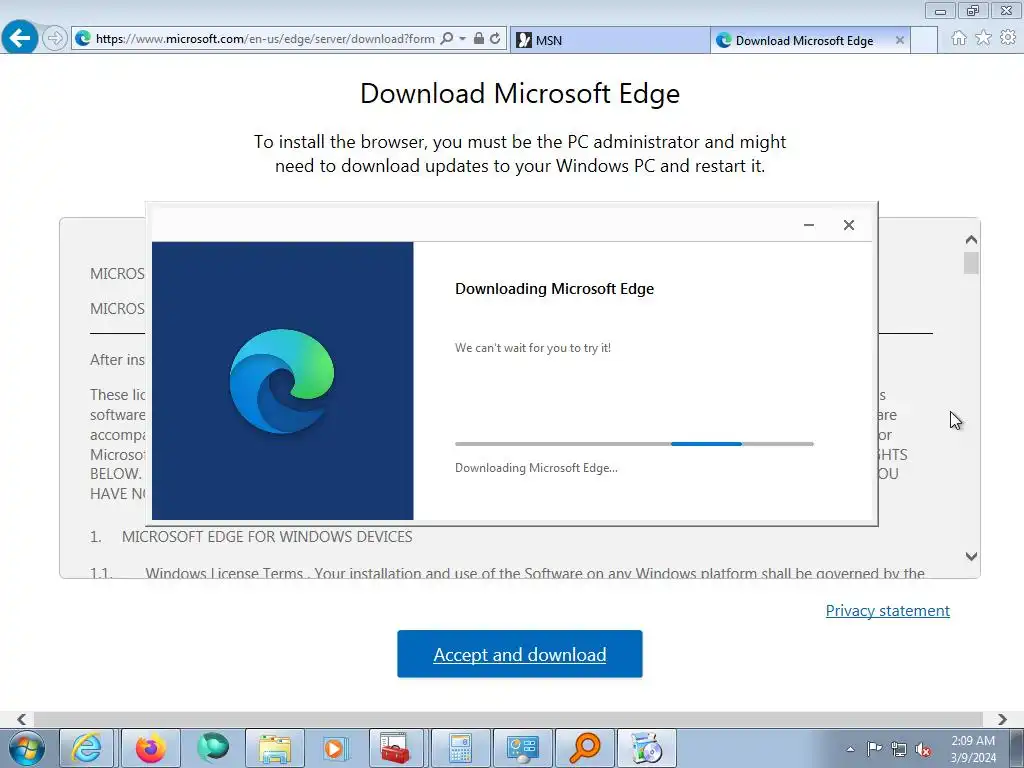The width and height of the screenshot is (1024, 768).
Task: Open File Explorer folder in taskbar
Action: 275,748
